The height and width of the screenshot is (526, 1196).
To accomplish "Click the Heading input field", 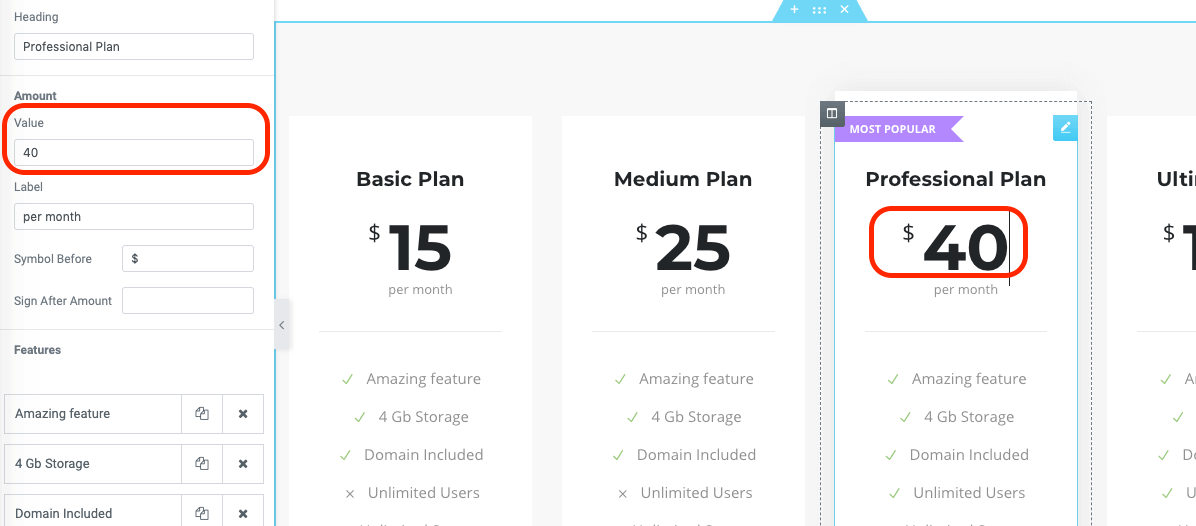I will click(x=134, y=47).
